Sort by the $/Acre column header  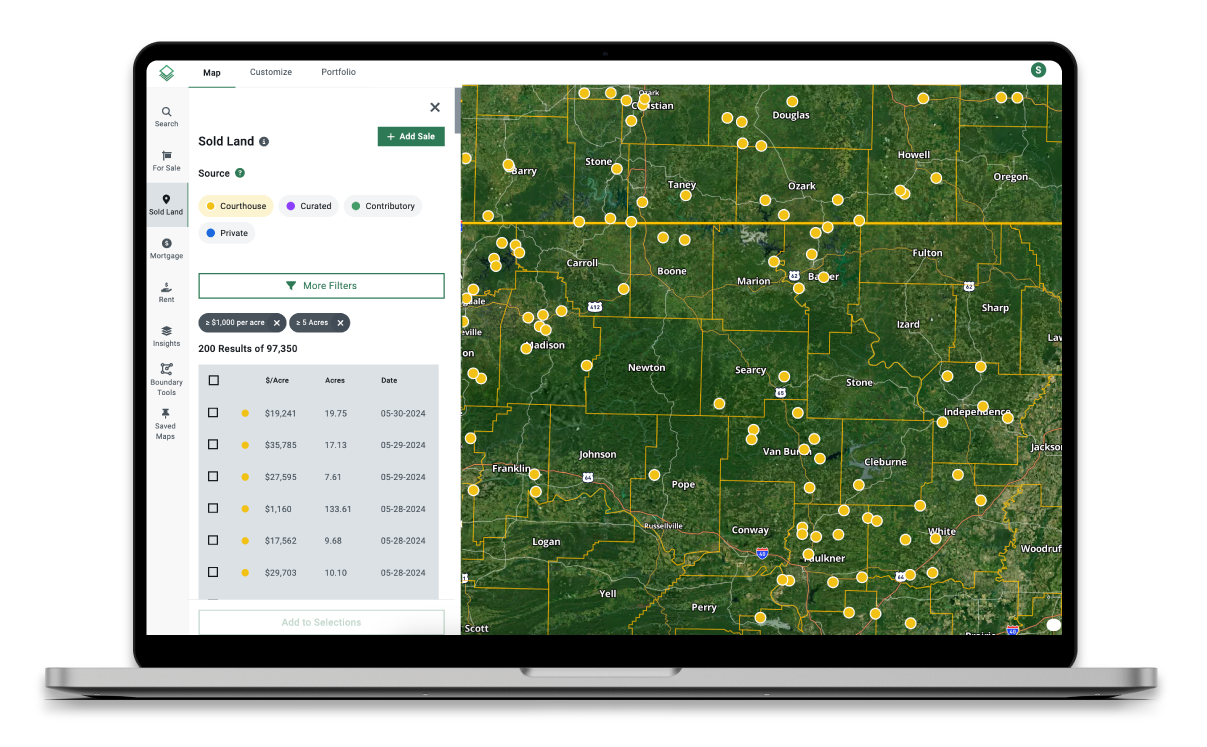(277, 381)
